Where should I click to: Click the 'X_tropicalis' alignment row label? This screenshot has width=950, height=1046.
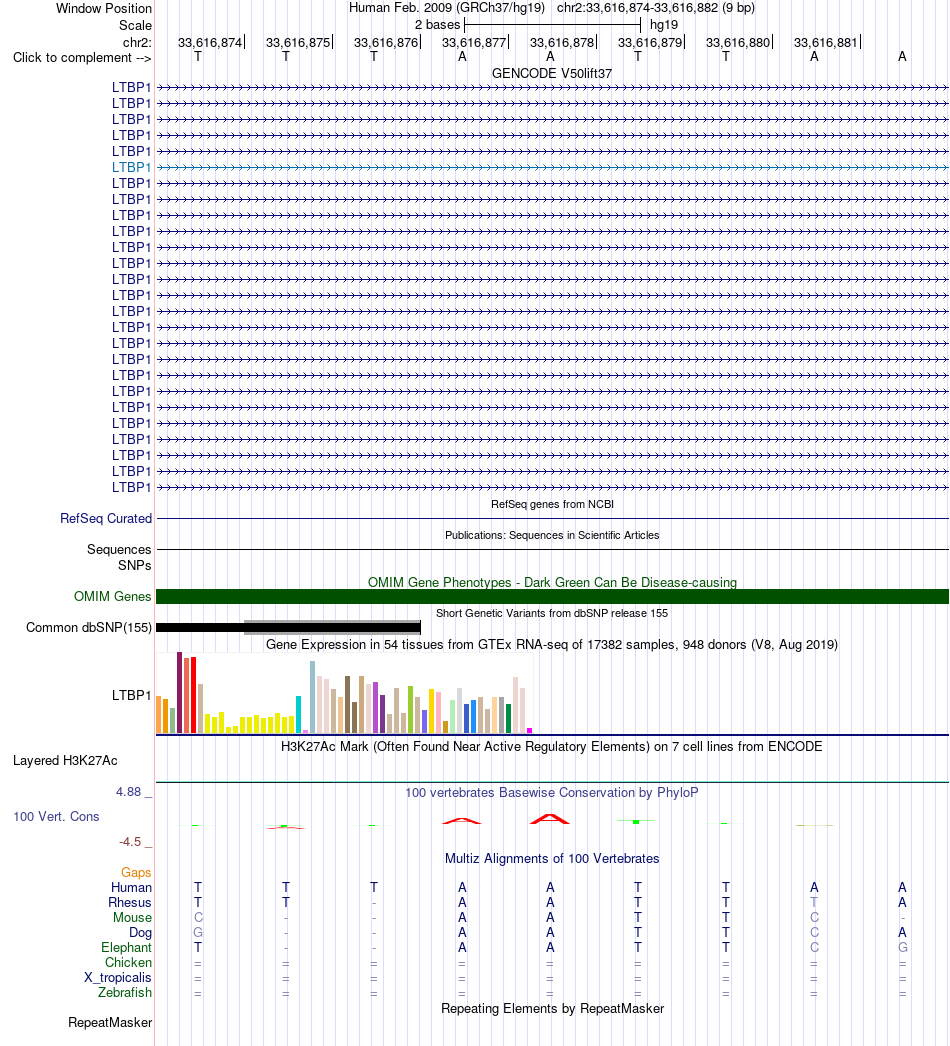[118, 977]
